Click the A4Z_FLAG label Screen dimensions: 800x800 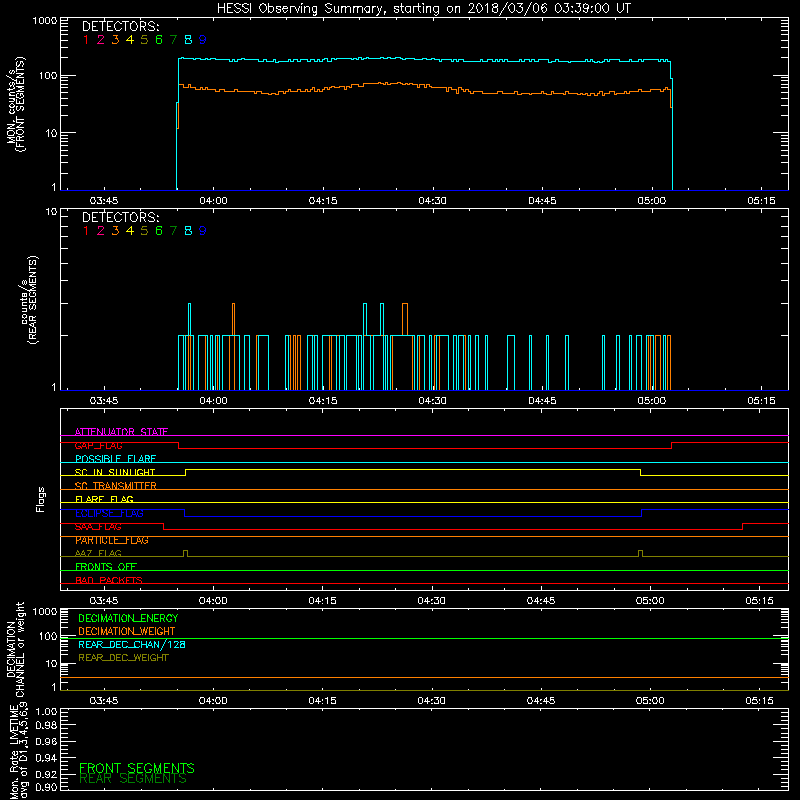[98, 553]
